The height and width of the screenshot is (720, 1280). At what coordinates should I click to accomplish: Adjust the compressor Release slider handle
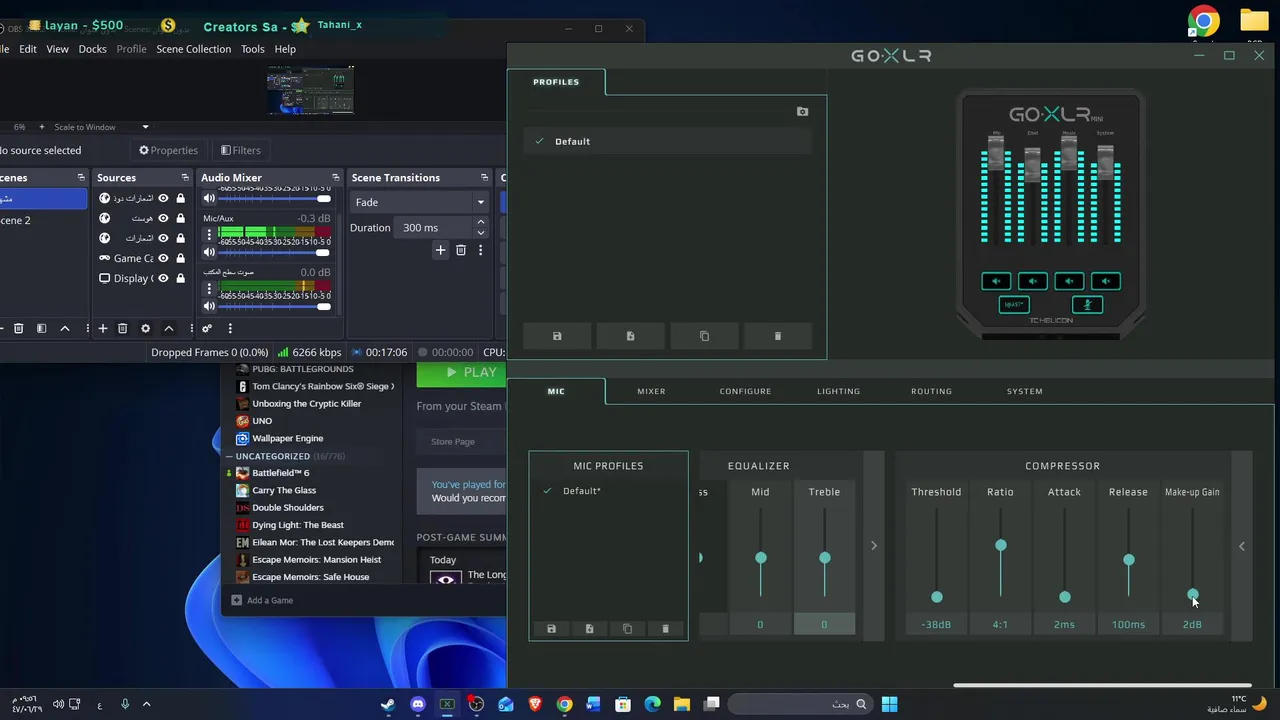coord(1129,560)
